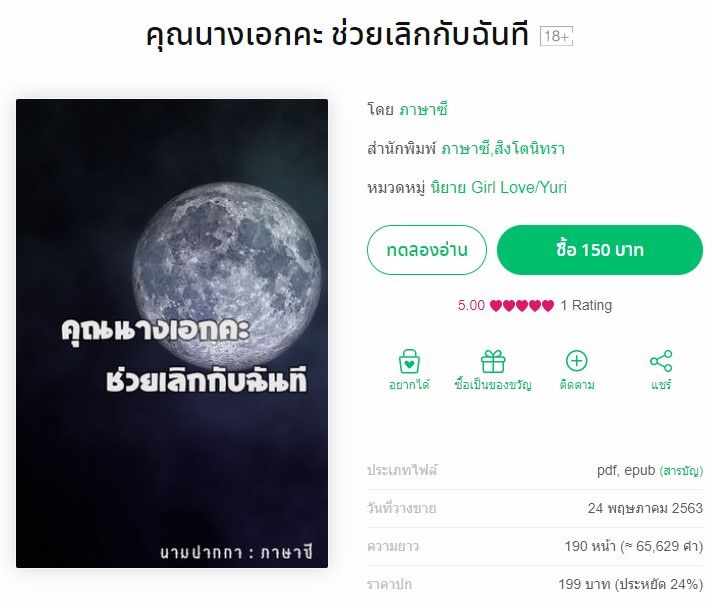
Task: Open the trial read ทดลองอ่าน button
Action: [427, 250]
